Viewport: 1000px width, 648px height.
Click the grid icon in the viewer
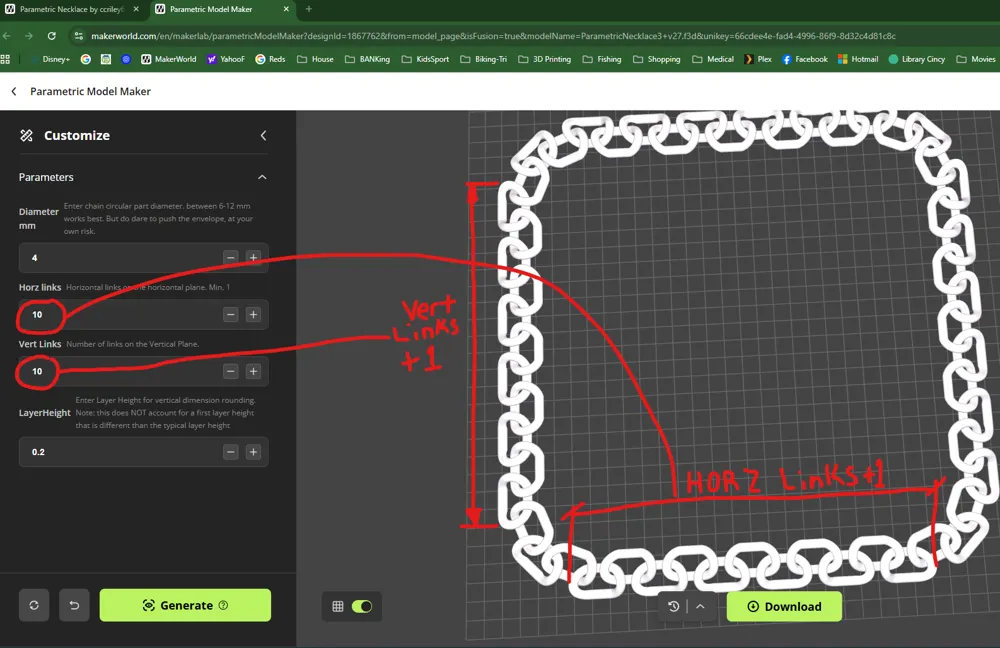[x=338, y=606]
